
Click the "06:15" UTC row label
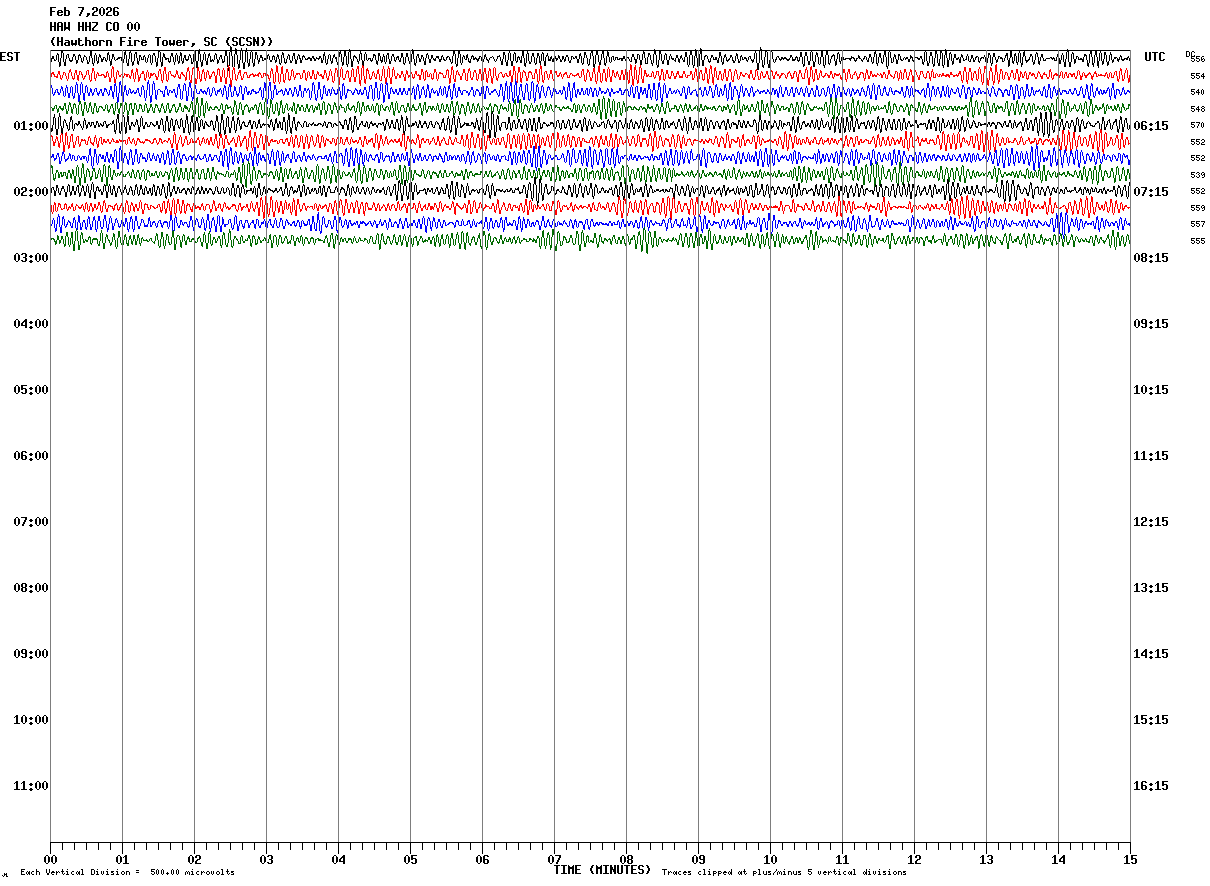pyautogui.click(x=1151, y=126)
